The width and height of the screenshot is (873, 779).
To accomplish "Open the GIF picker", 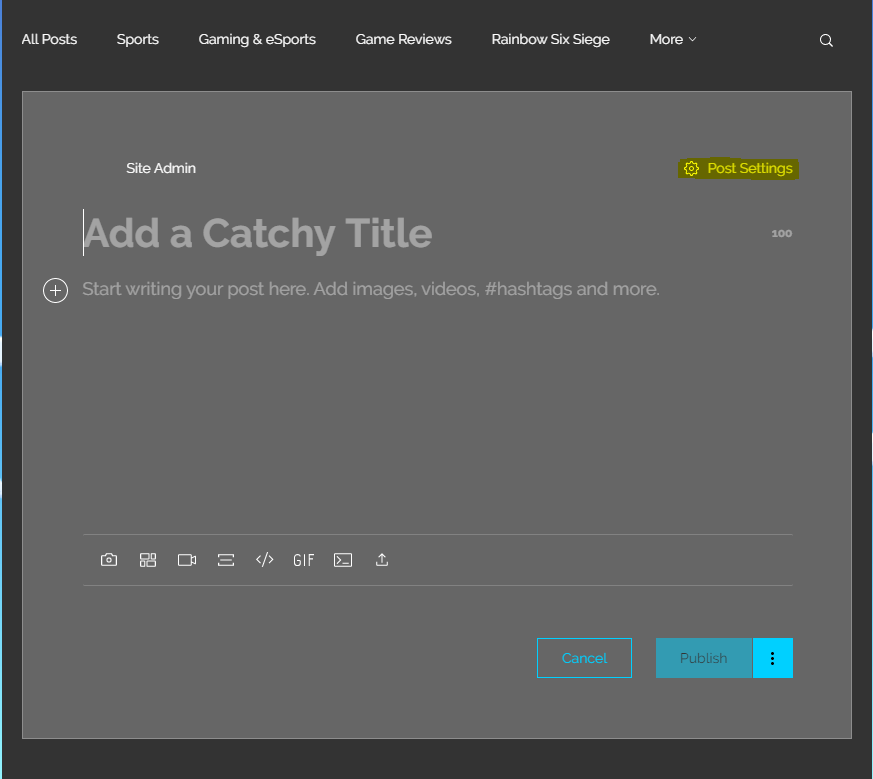I will [x=303, y=560].
